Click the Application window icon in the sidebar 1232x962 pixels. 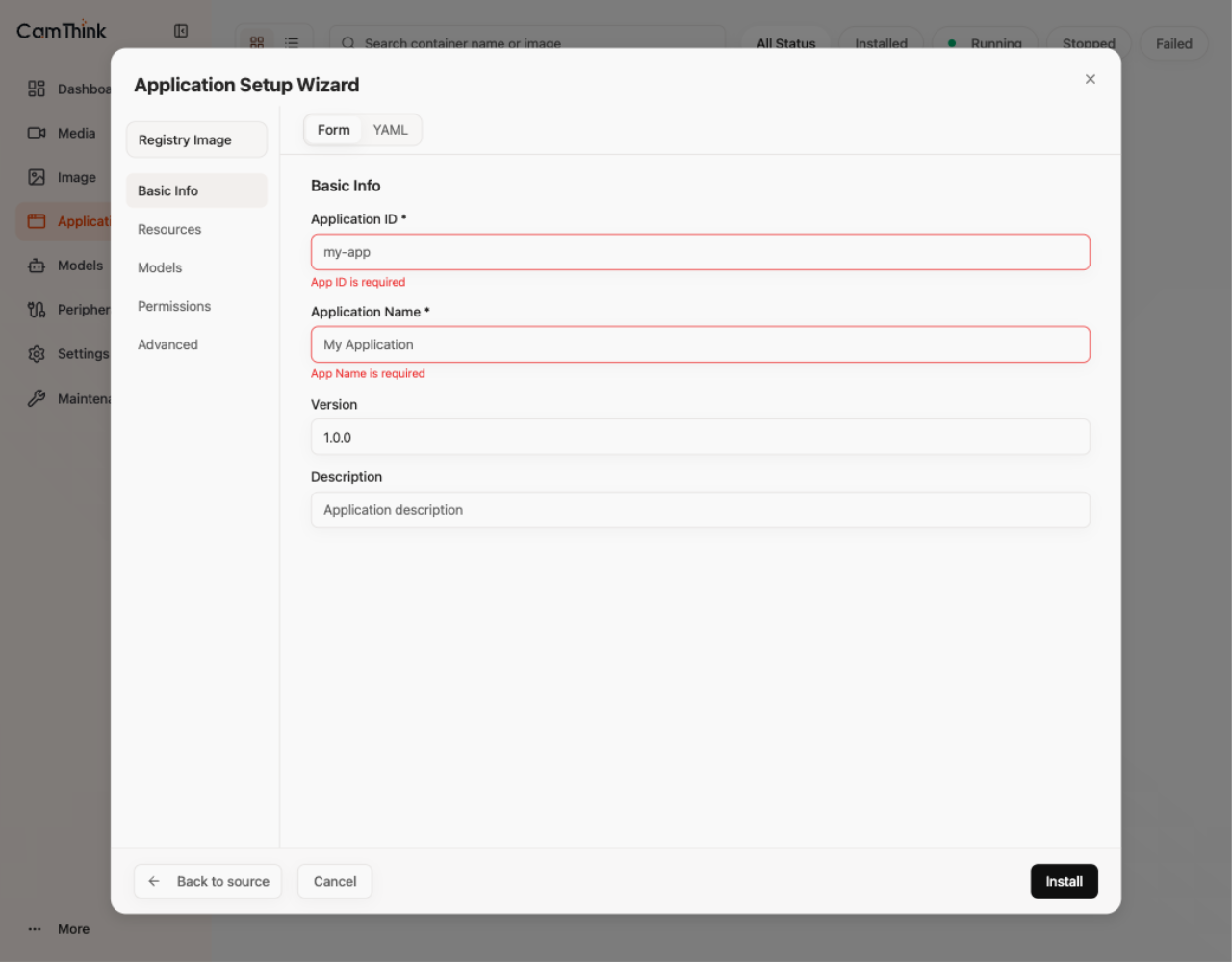(37, 221)
